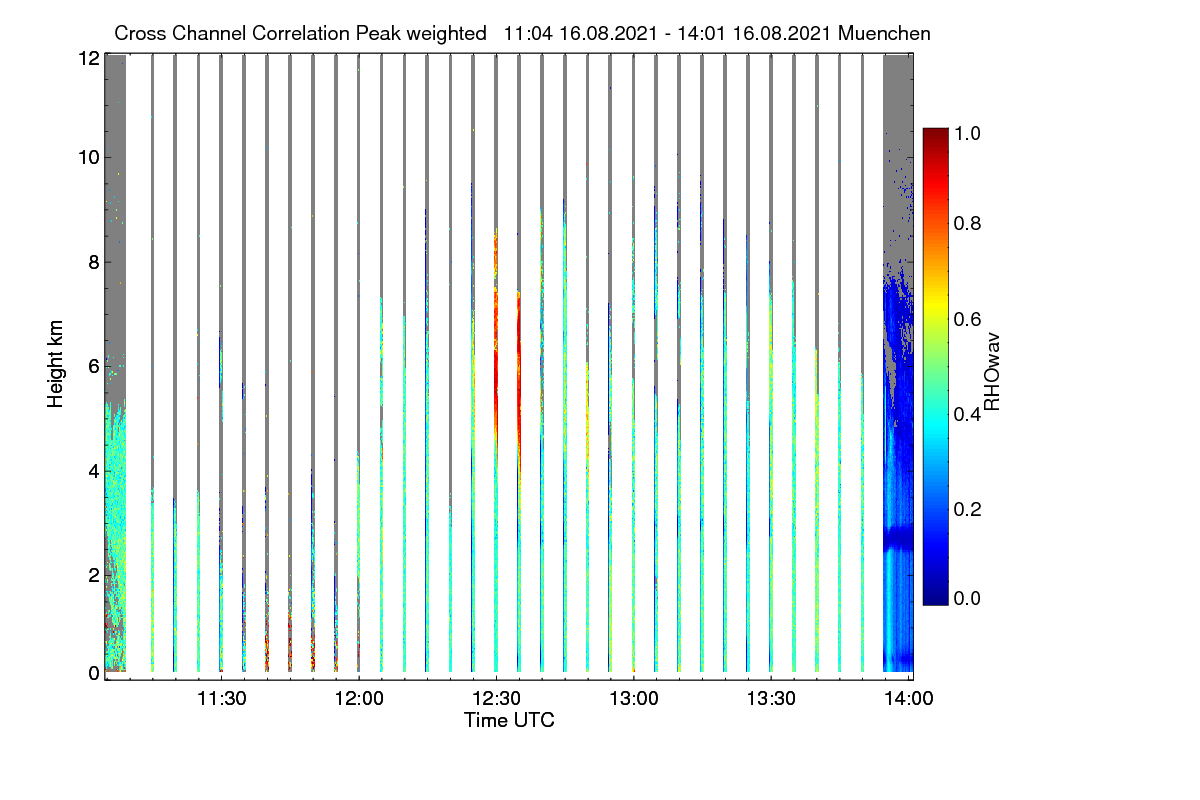Click the 'Time UTC' x-axis label
Viewport: 1200px width, 800px height.
(509, 720)
